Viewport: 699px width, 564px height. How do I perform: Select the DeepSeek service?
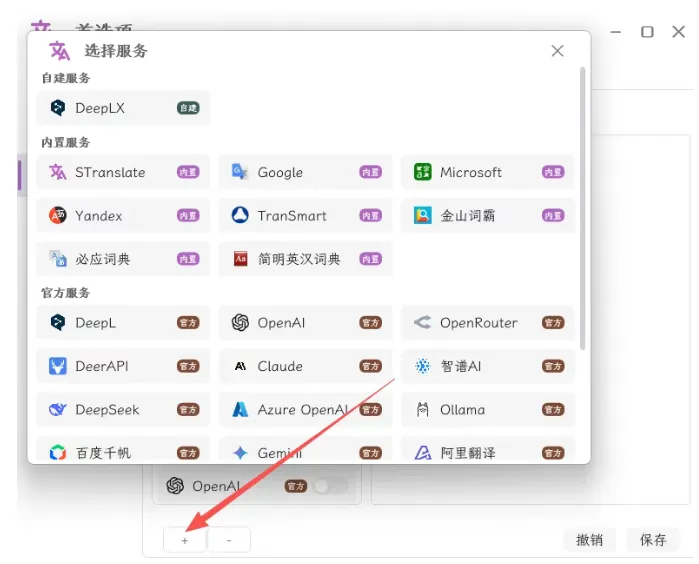123,410
